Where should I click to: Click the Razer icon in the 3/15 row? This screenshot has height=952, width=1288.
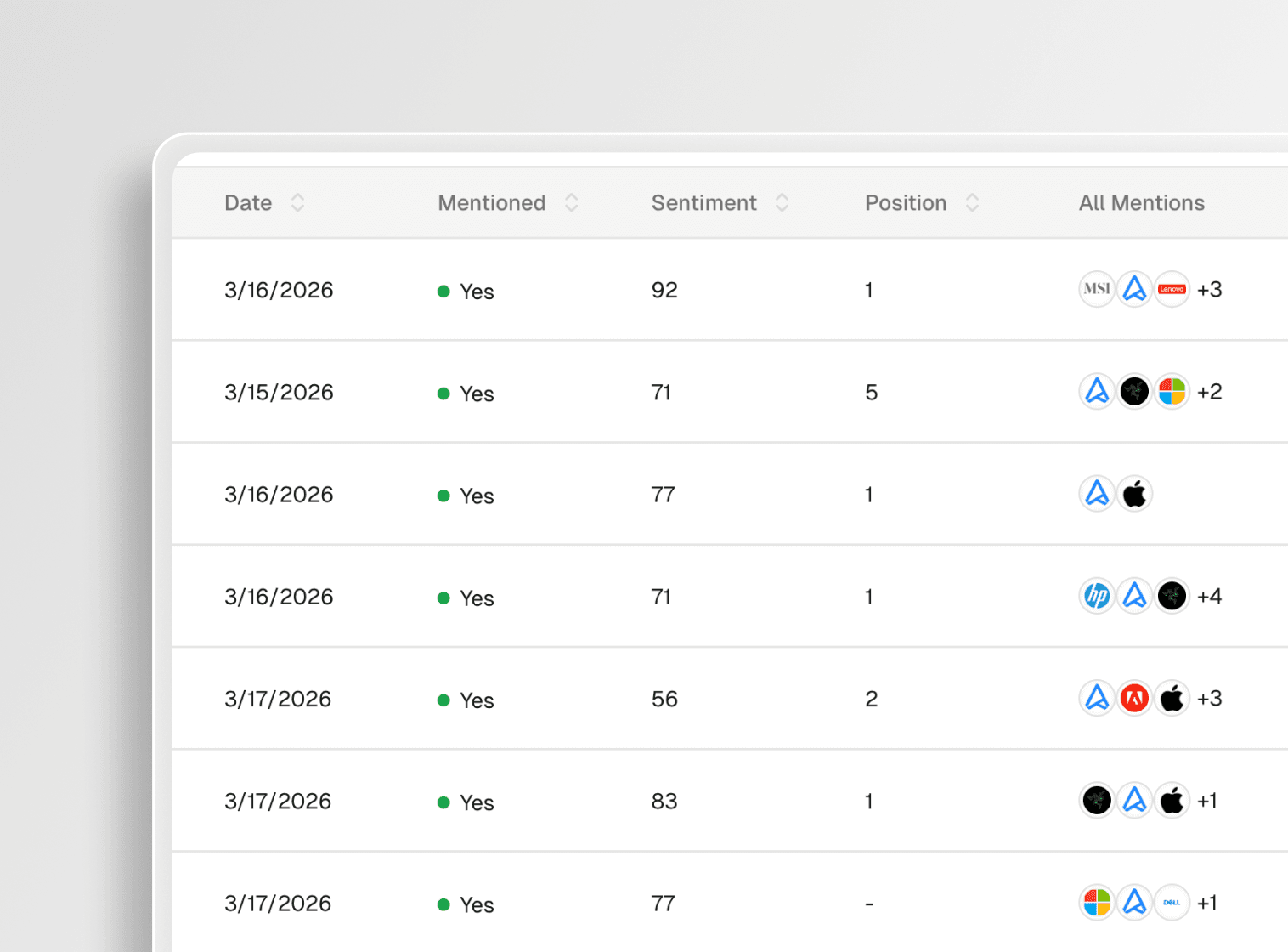tap(1134, 391)
